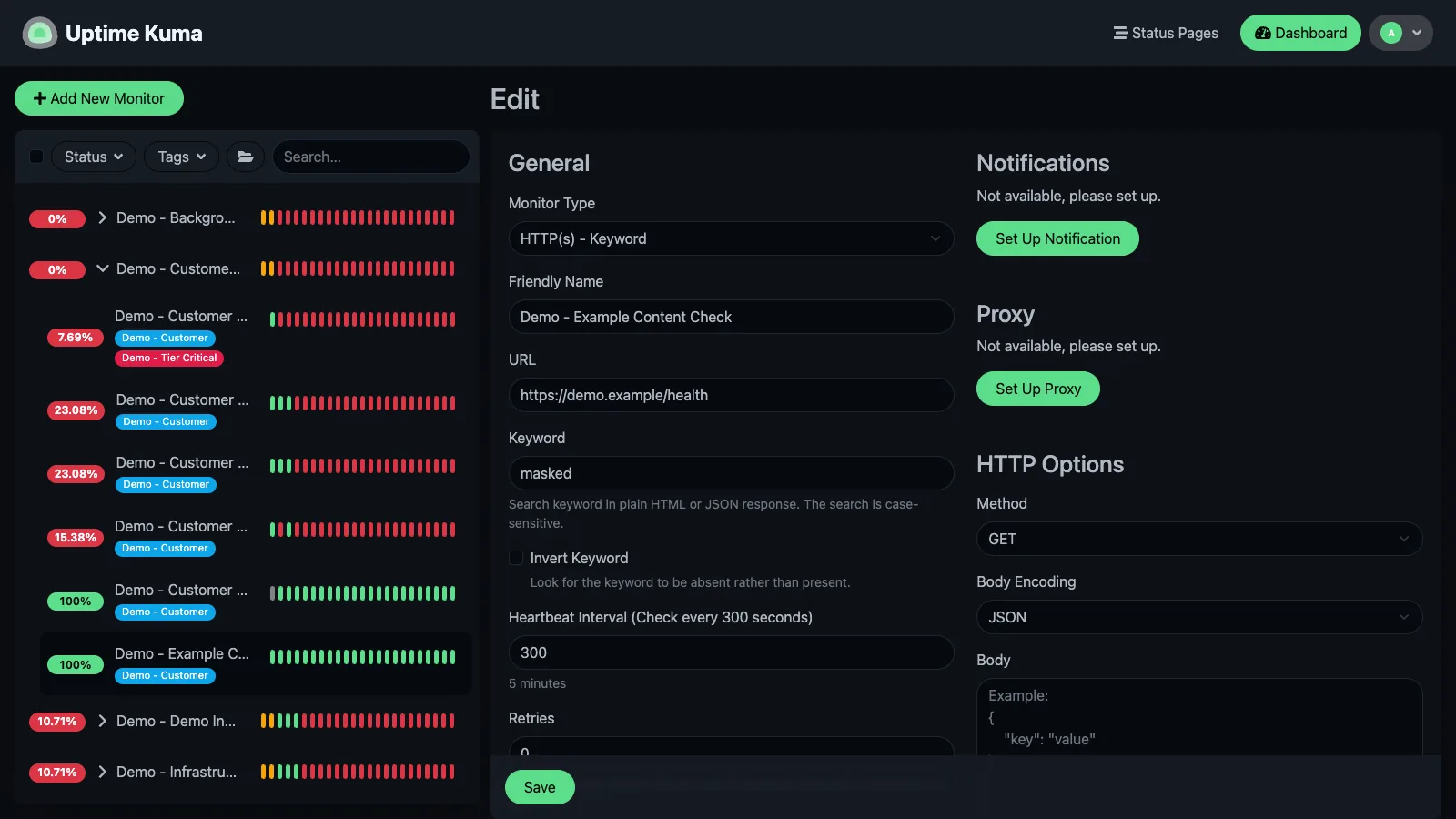Click the URL input field
This screenshot has width=1456, height=819.
tap(731, 395)
